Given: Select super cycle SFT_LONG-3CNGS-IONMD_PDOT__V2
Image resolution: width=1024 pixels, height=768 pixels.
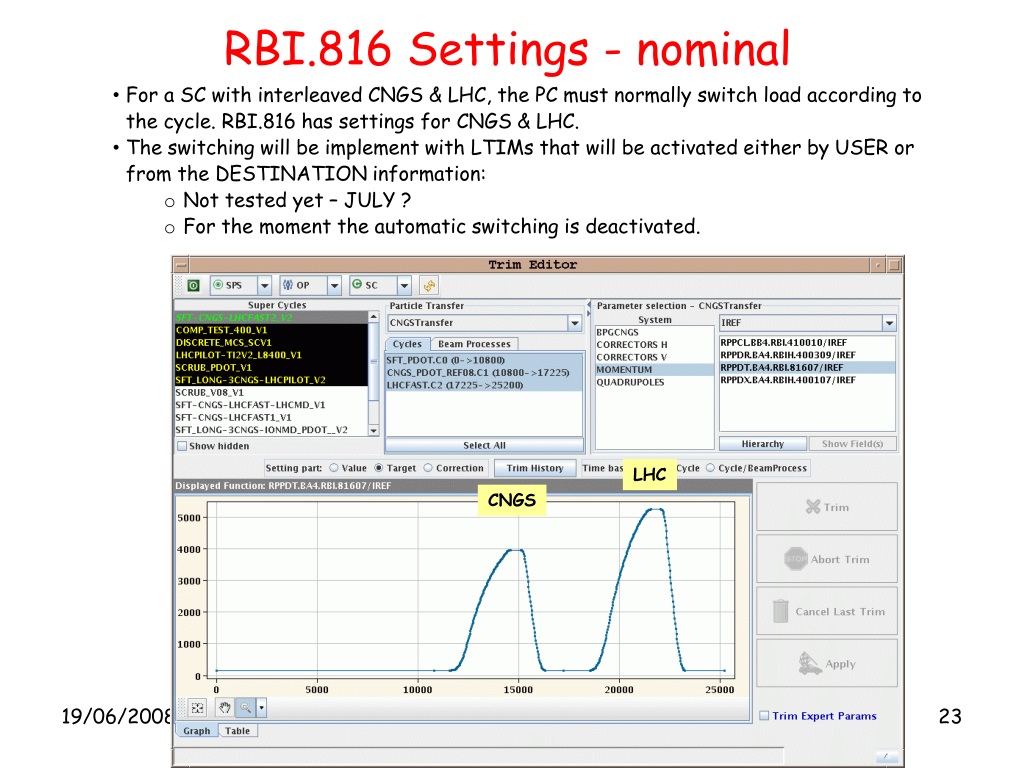Looking at the screenshot, I should 271,430.
